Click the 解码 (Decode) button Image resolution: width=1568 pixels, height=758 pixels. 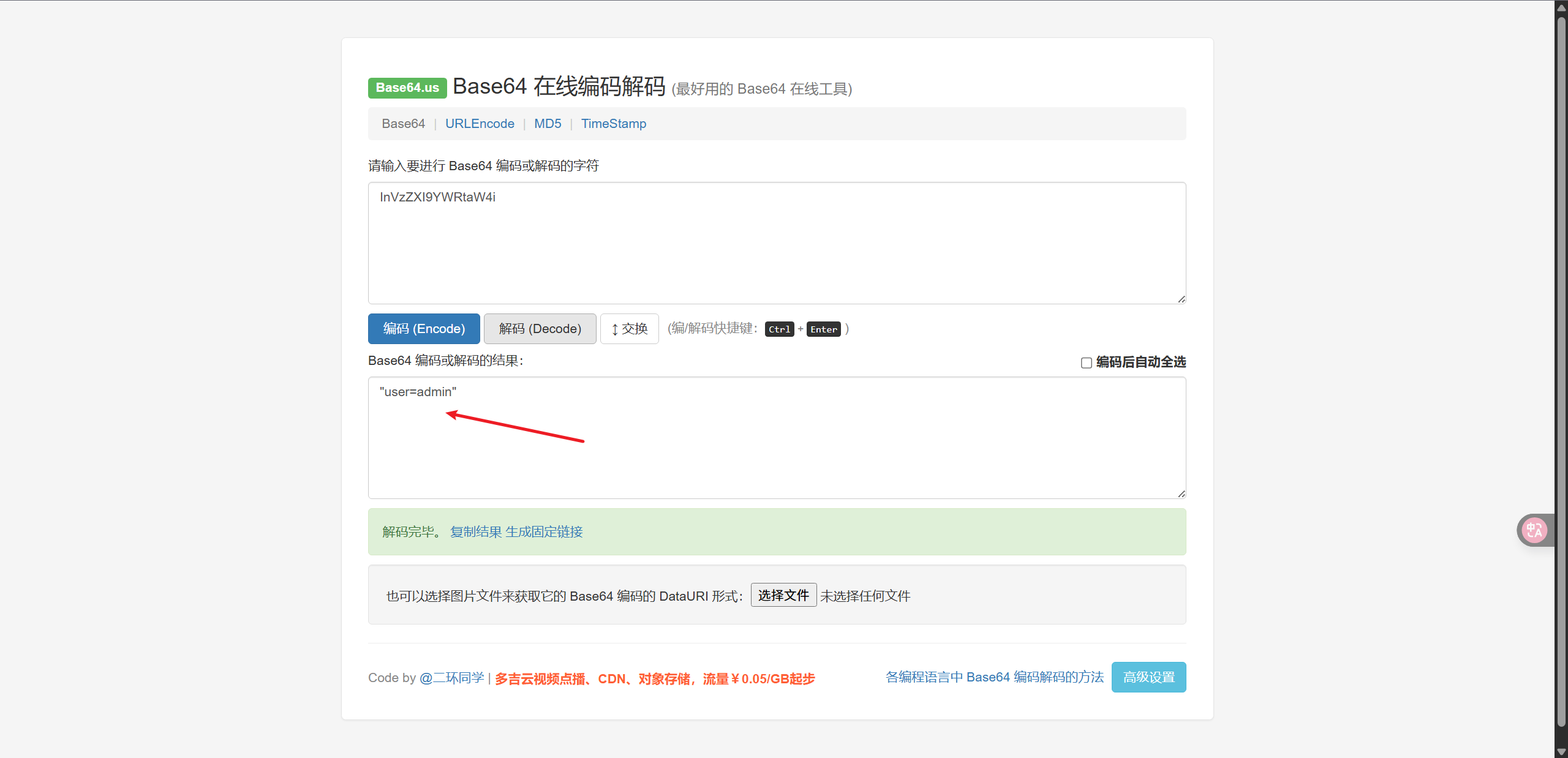(540, 329)
